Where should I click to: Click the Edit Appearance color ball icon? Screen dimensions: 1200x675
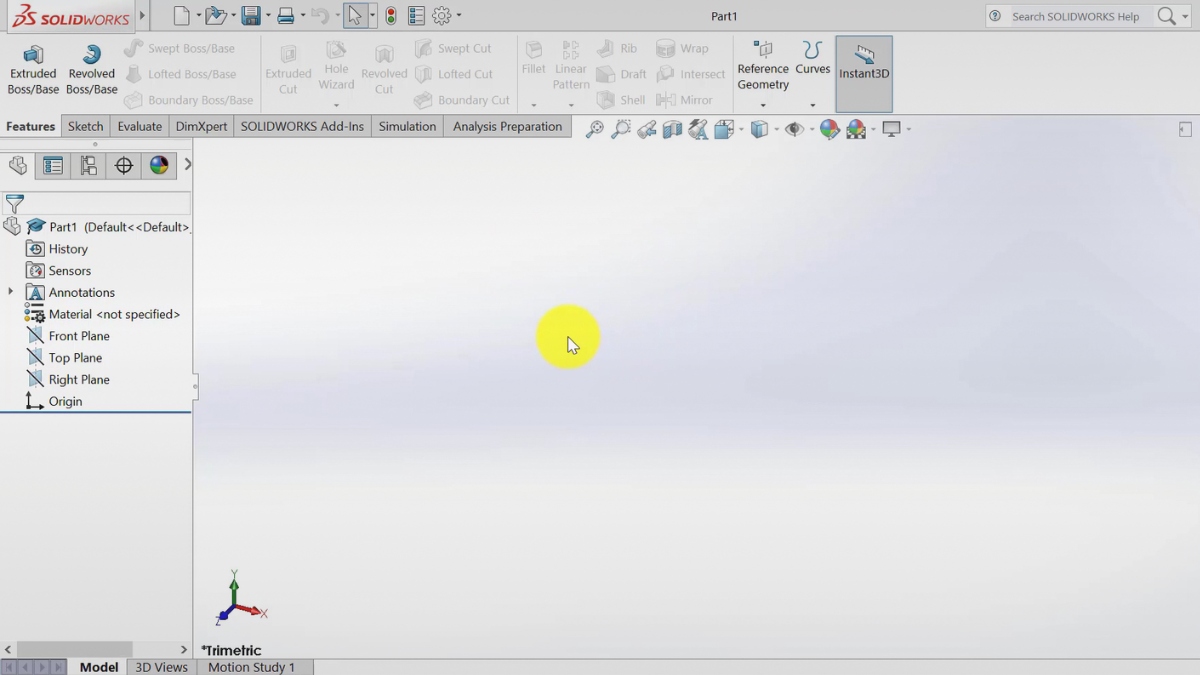pyautogui.click(x=829, y=129)
